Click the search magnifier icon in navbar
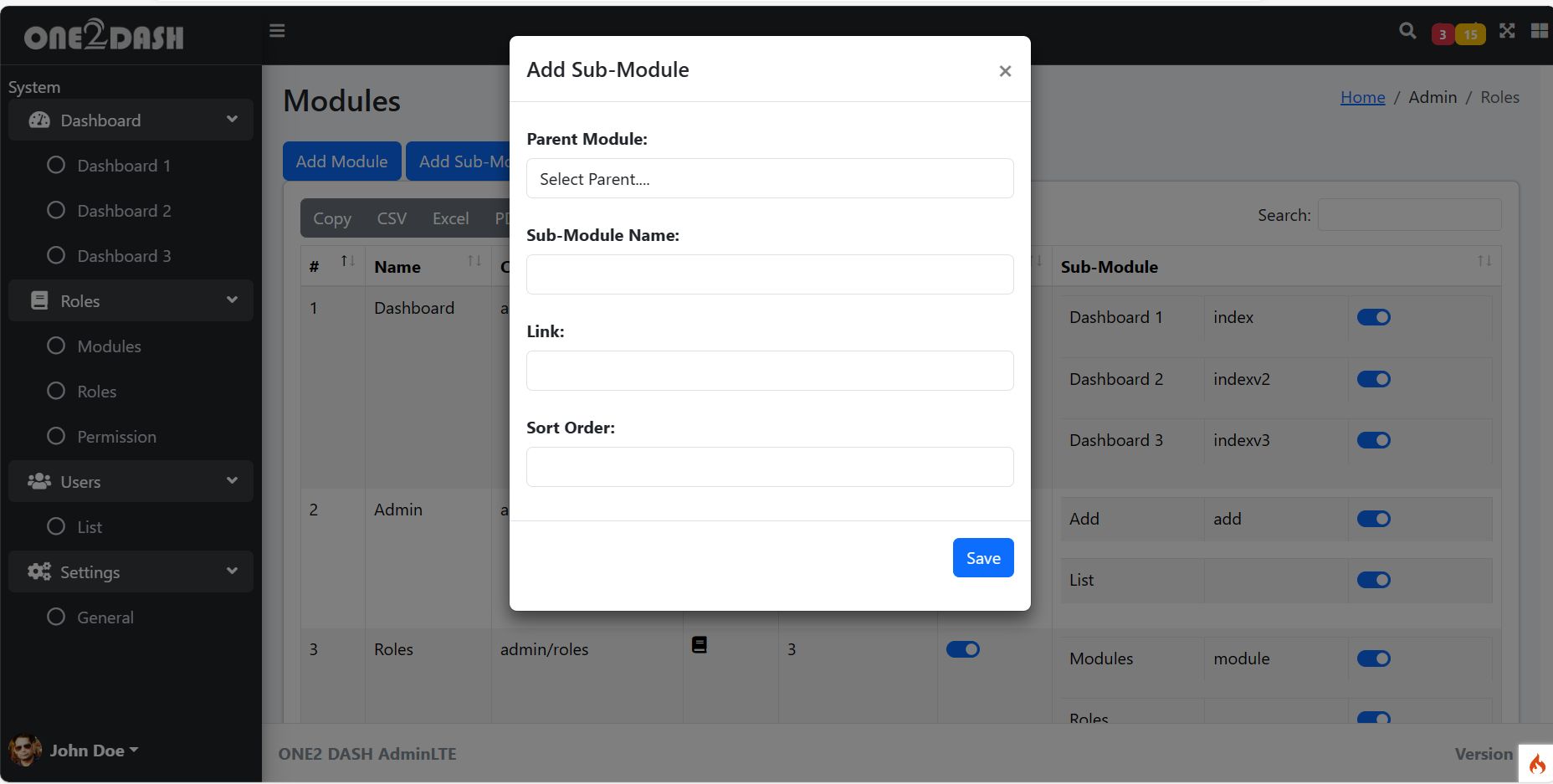This screenshot has height=784, width=1553. tap(1407, 31)
